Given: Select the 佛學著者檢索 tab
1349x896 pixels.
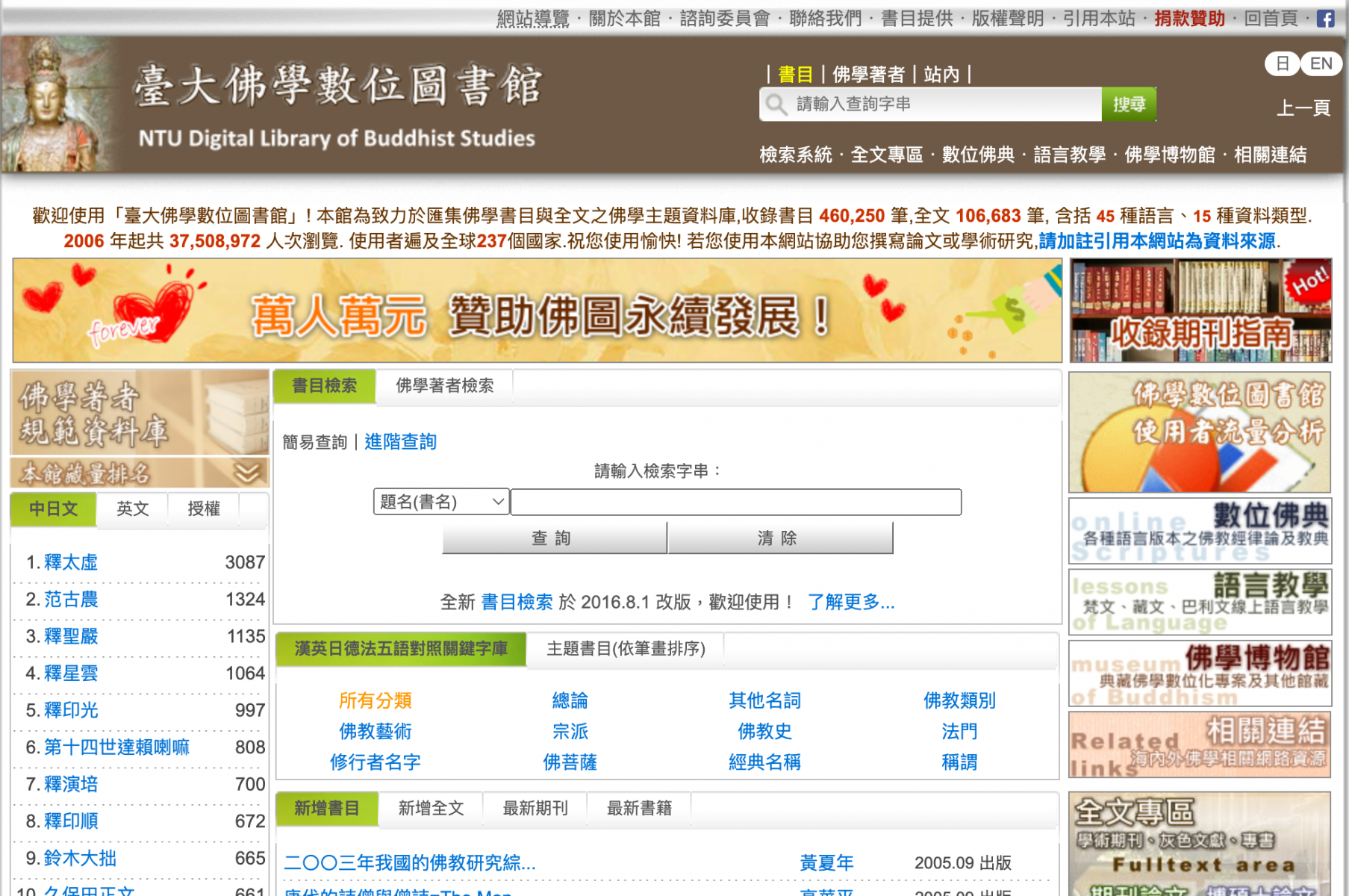Looking at the screenshot, I should 444,386.
